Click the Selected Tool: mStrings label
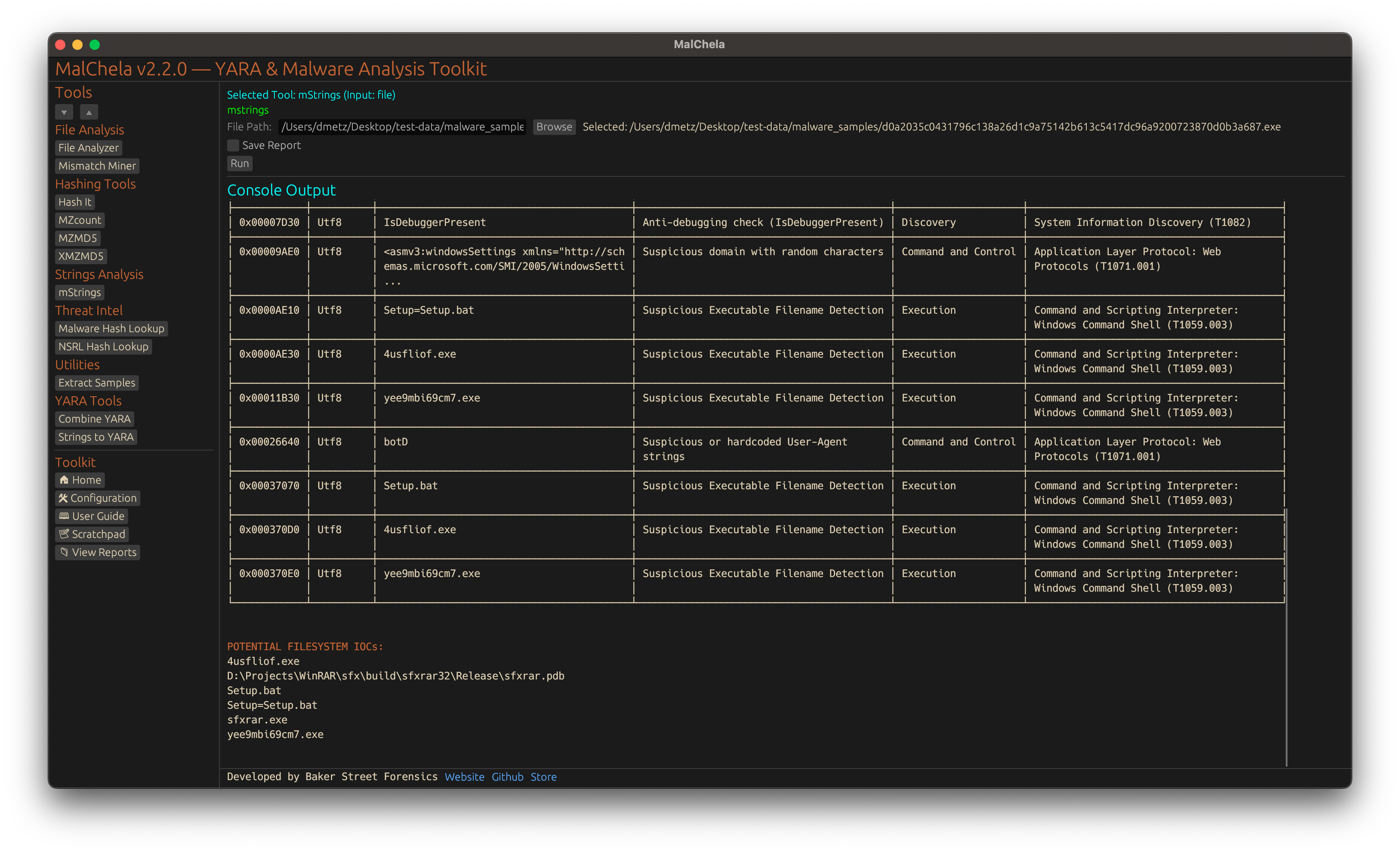1400x852 pixels. (311, 95)
